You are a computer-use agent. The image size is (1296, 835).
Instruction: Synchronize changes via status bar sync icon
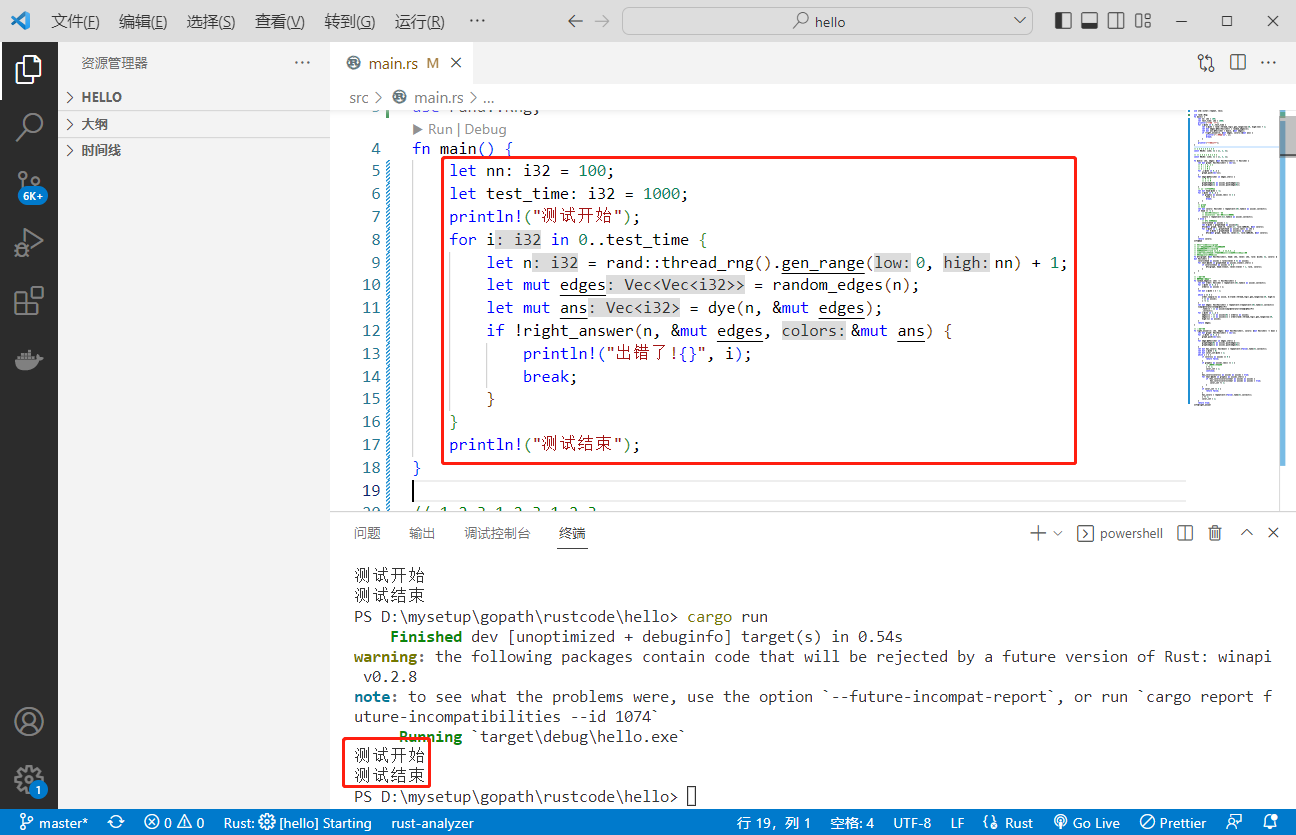pyautogui.click(x=116, y=822)
